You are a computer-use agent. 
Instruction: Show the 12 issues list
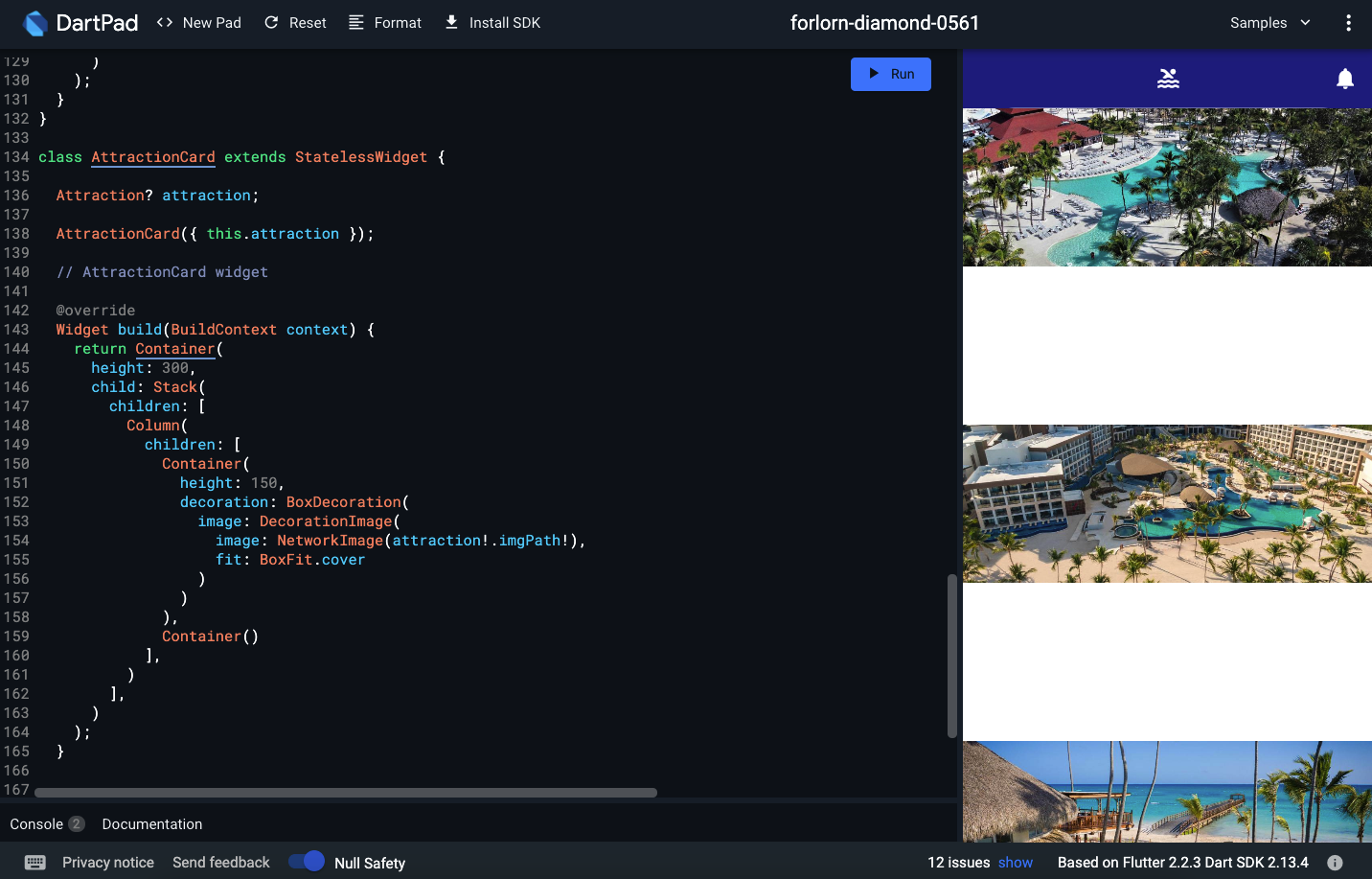coord(1016,863)
